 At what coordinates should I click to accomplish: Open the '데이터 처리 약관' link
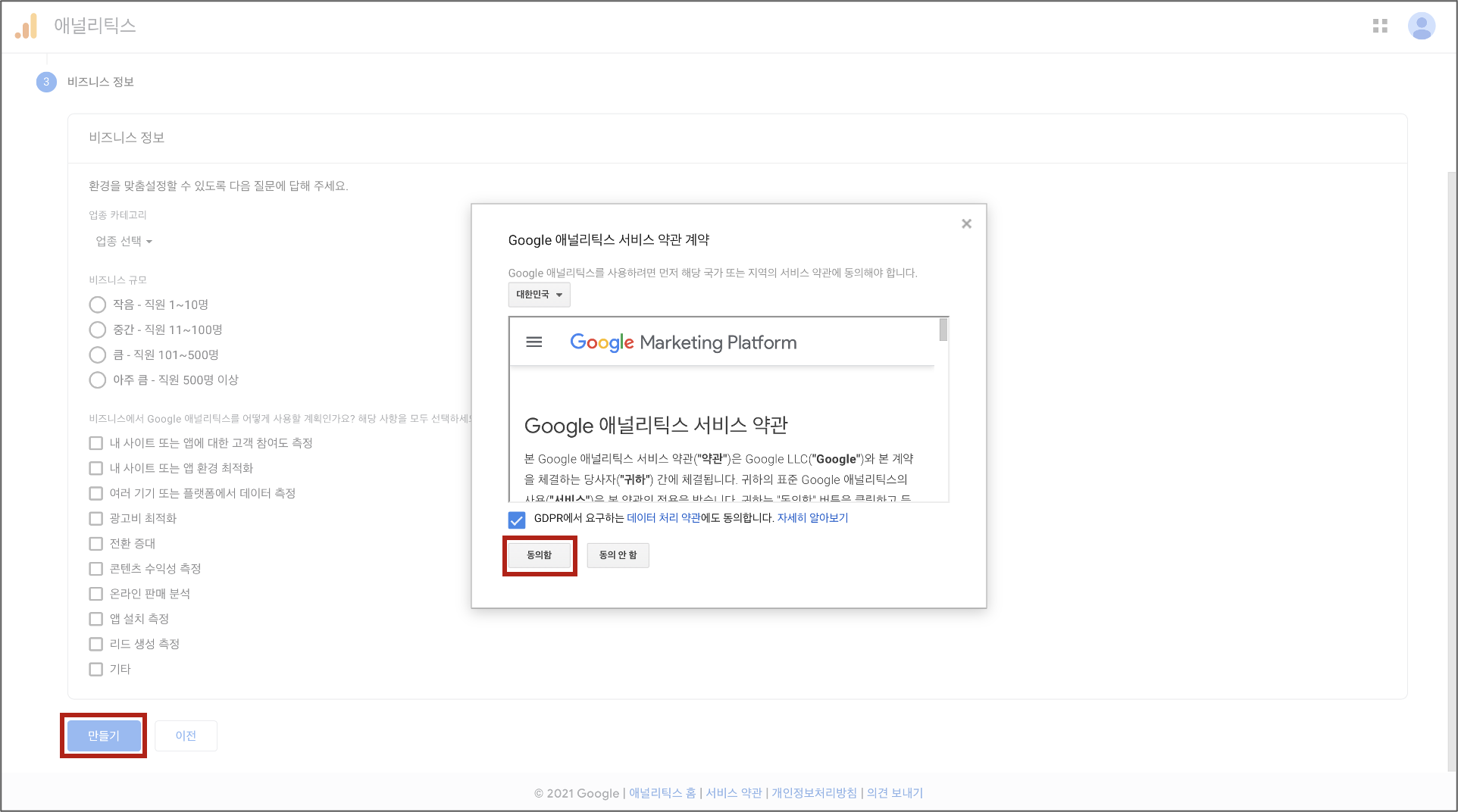[x=664, y=518]
